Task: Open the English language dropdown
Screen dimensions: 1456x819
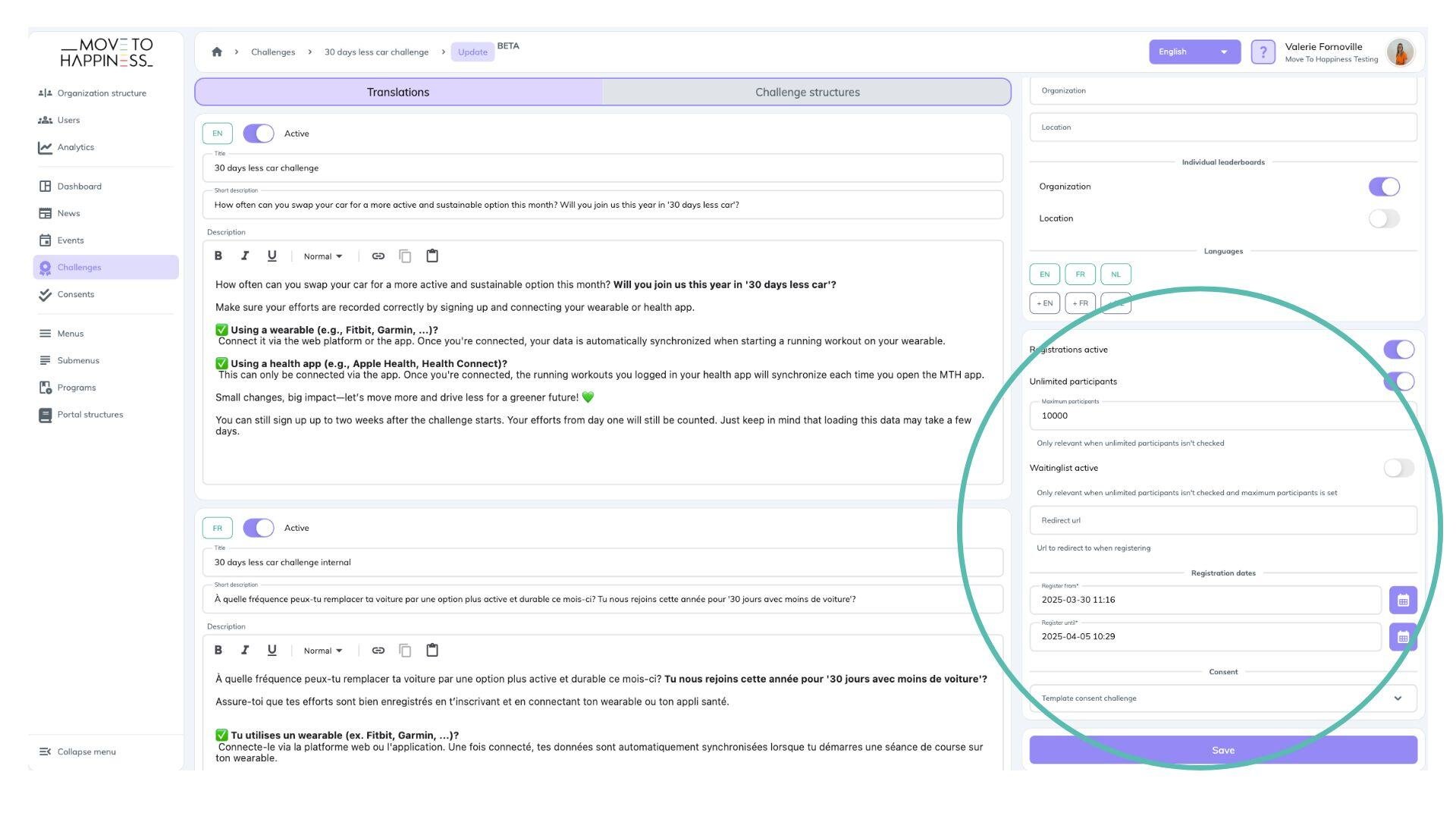Action: pyautogui.click(x=1194, y=52)
